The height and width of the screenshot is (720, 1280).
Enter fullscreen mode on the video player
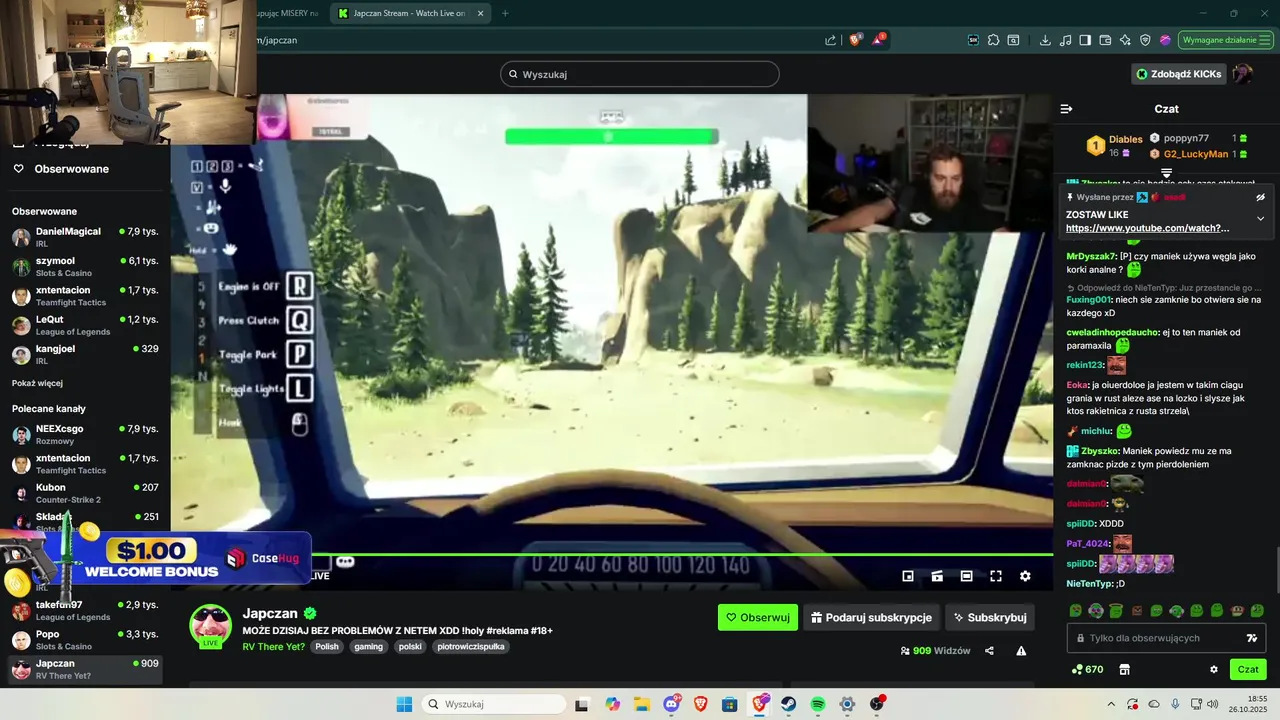coord(996,576)
